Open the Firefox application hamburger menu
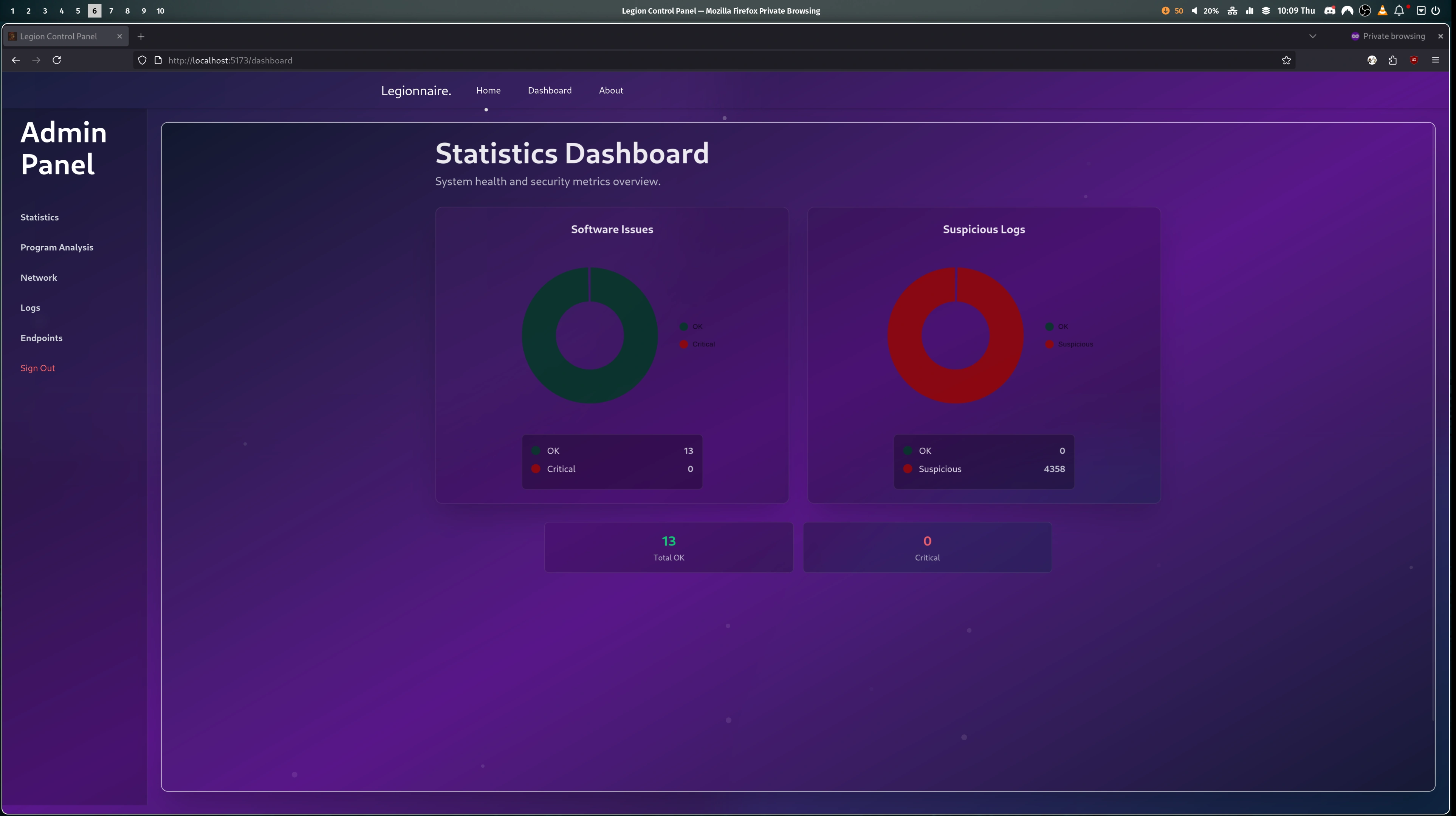The image size is (1456, 816). pyautogui.click(x=1436, y=60)
